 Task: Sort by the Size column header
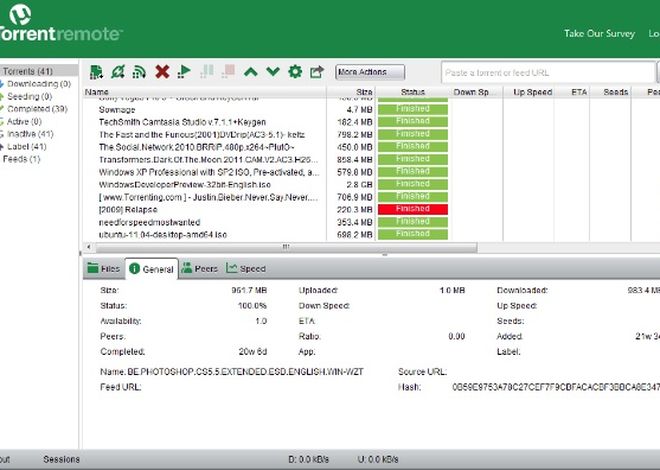point(351,92)
